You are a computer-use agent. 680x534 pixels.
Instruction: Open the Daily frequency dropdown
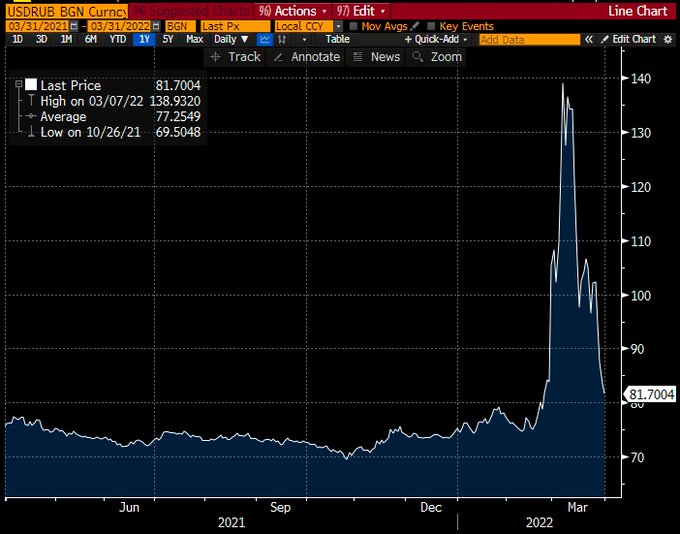[x=232, y=39]
